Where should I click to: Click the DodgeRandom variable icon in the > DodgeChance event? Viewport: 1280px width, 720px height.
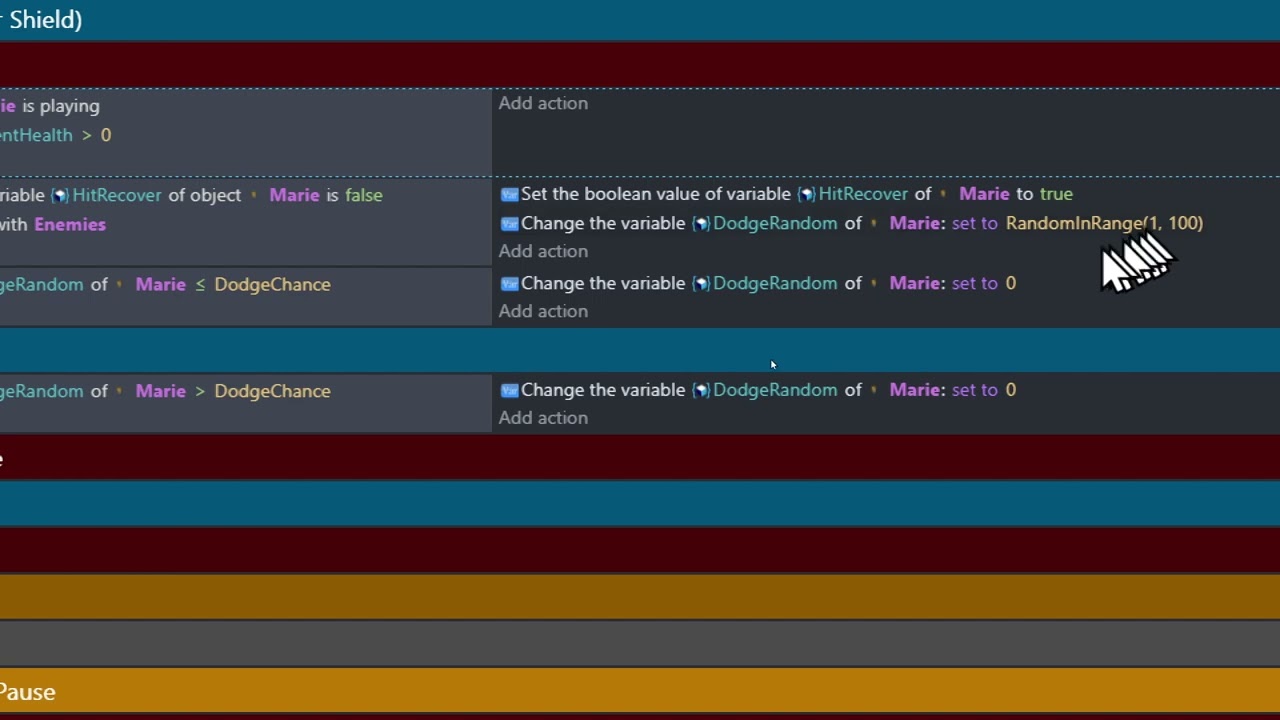700,390
